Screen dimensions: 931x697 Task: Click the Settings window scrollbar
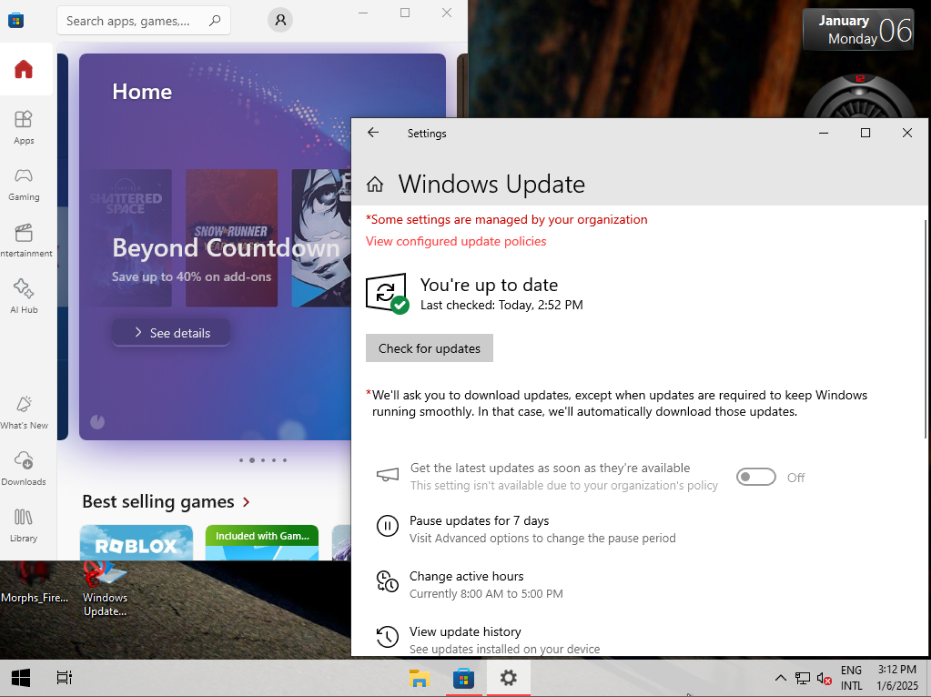[926, 330]
